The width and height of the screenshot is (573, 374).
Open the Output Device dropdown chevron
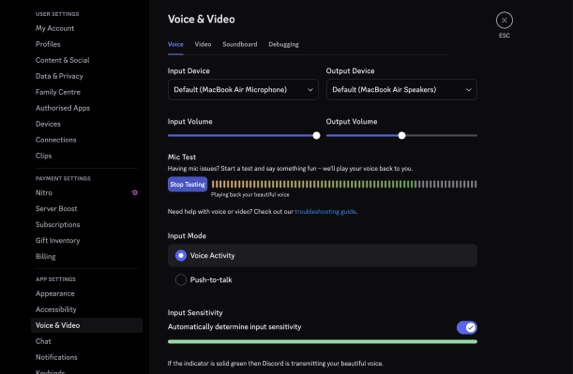pos(468,90)
